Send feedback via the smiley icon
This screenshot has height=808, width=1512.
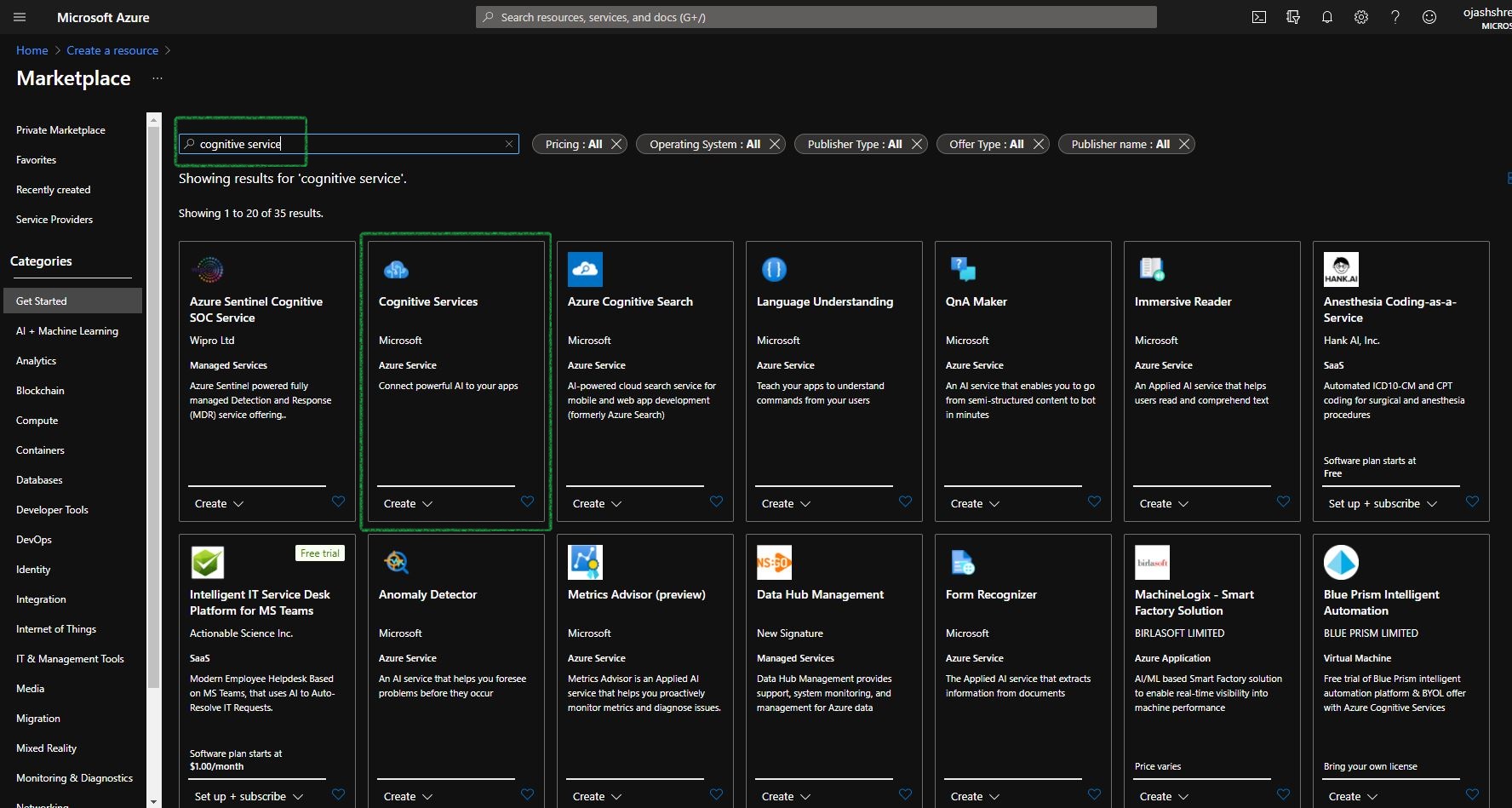[1429, 17]
